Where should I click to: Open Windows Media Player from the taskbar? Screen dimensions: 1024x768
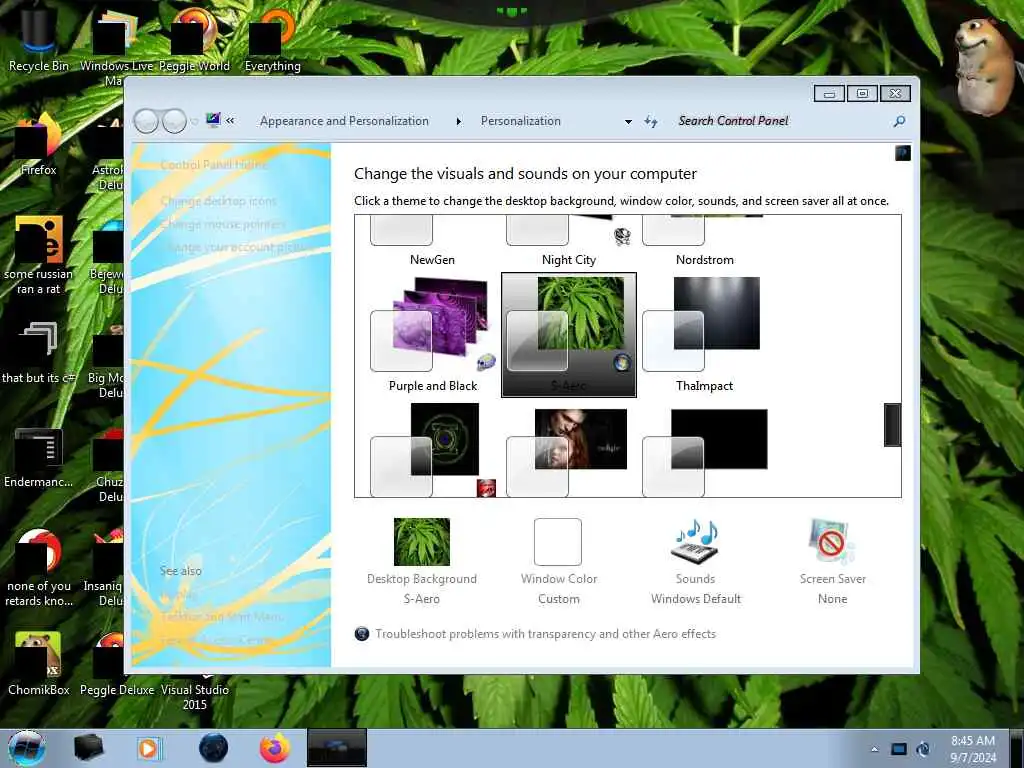point(149,748)
